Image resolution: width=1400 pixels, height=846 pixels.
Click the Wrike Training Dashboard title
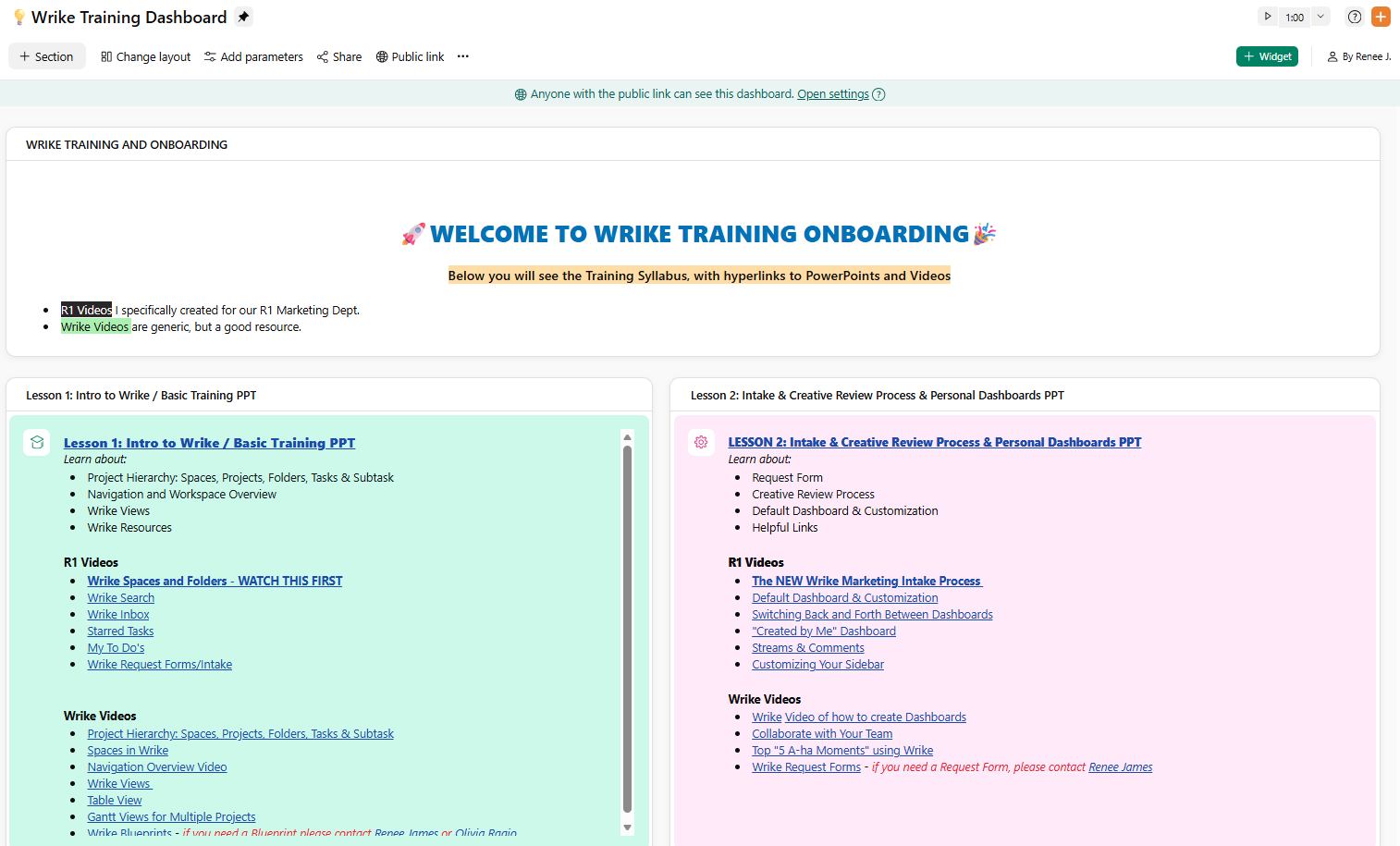click(129, 18)
